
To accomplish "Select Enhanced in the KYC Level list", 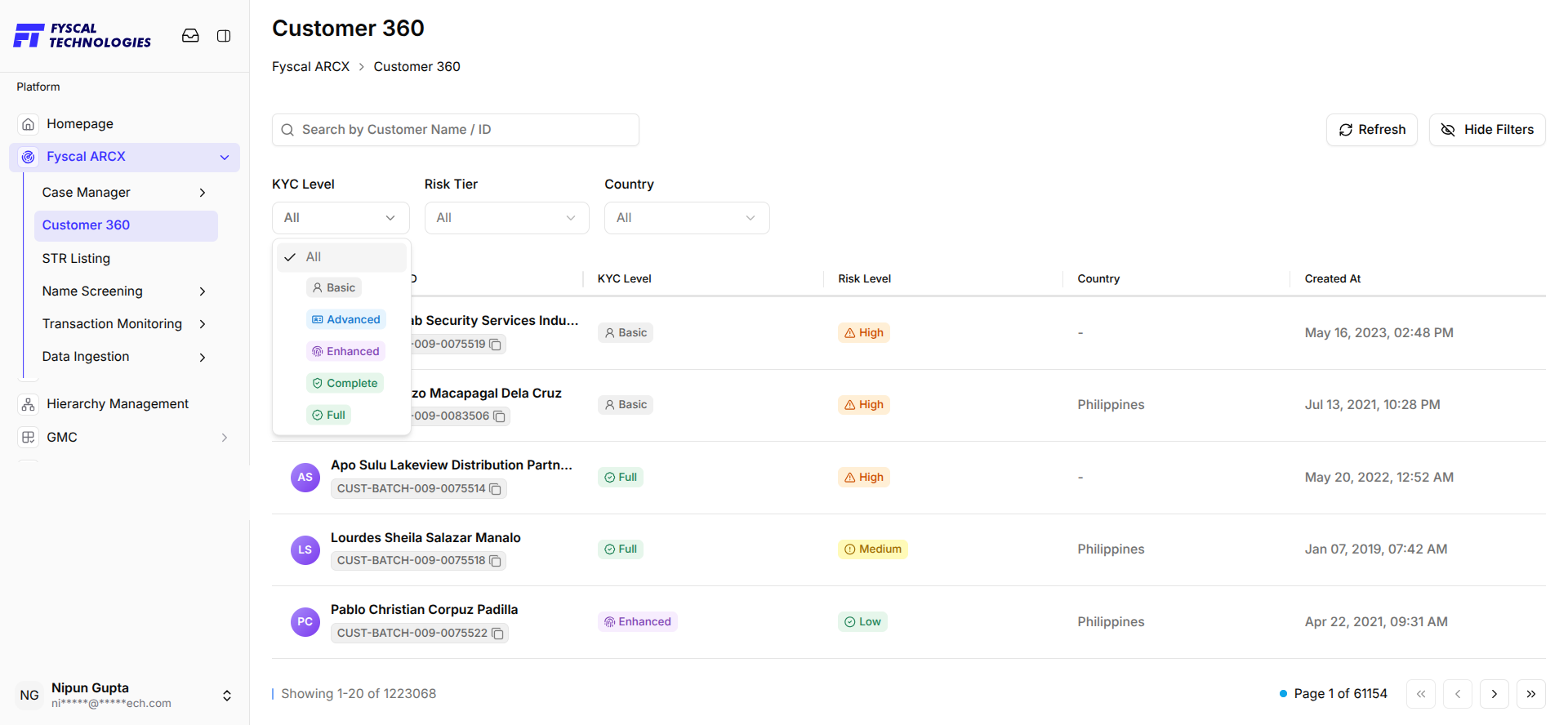I will [345, 352].
